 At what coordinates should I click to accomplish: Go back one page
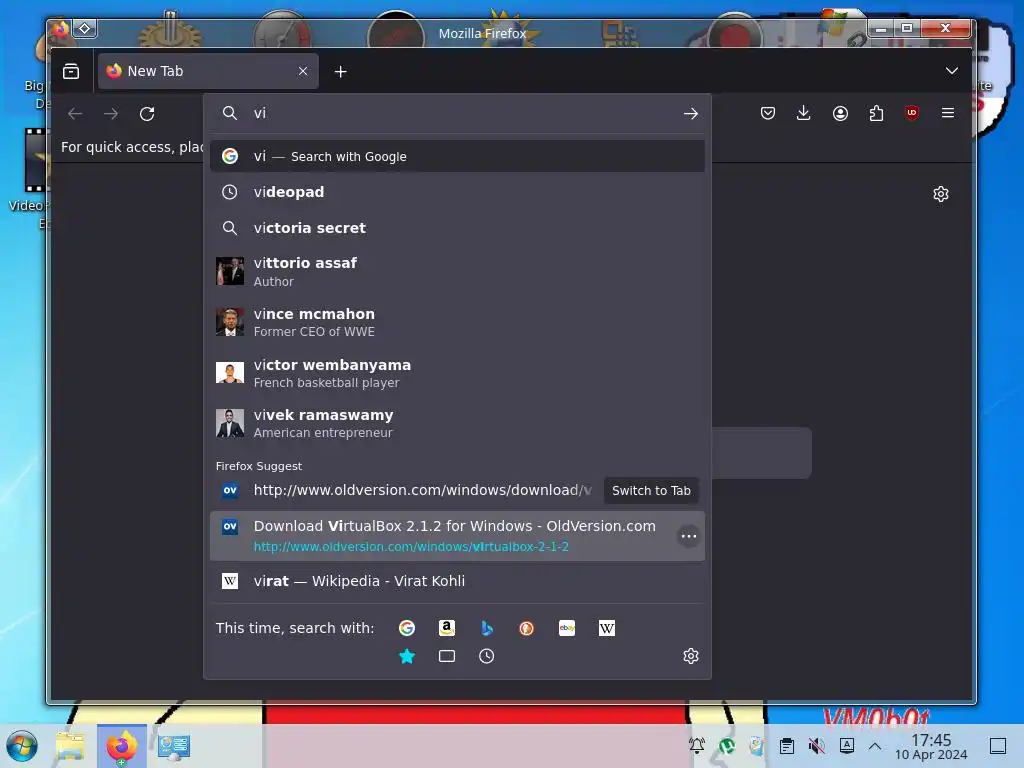point(75,114)
